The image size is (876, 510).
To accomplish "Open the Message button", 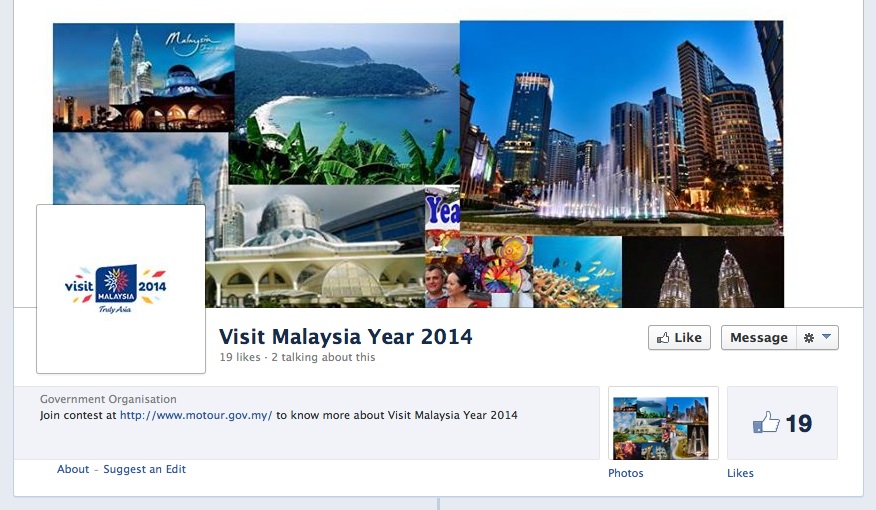I will click(758, 337).
